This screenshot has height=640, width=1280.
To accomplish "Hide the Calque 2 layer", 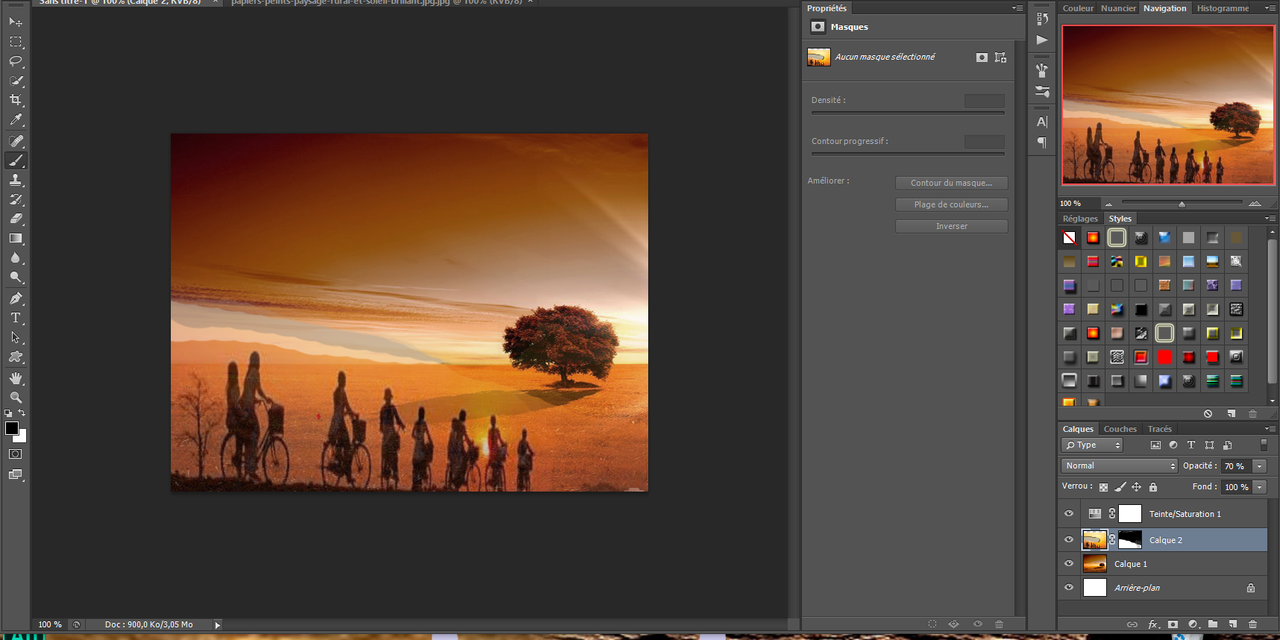I will coord(1069,540).
